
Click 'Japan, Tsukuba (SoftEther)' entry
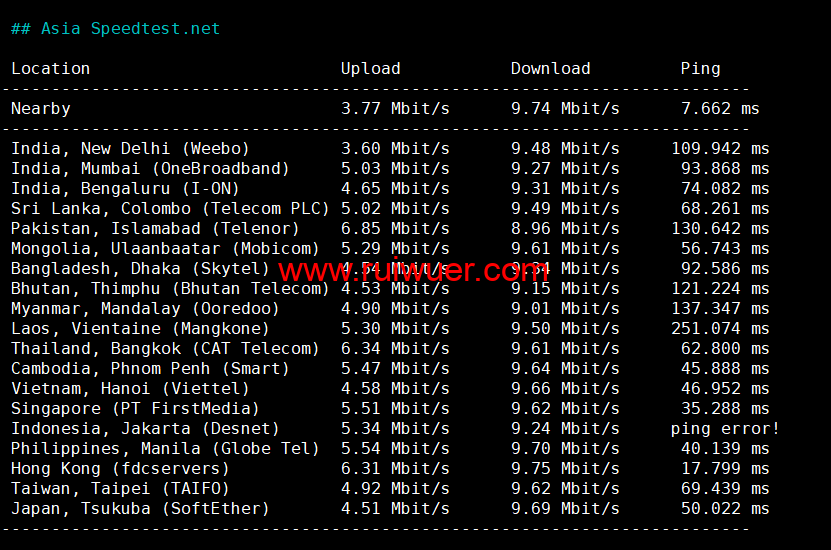[x=140, y=508]
